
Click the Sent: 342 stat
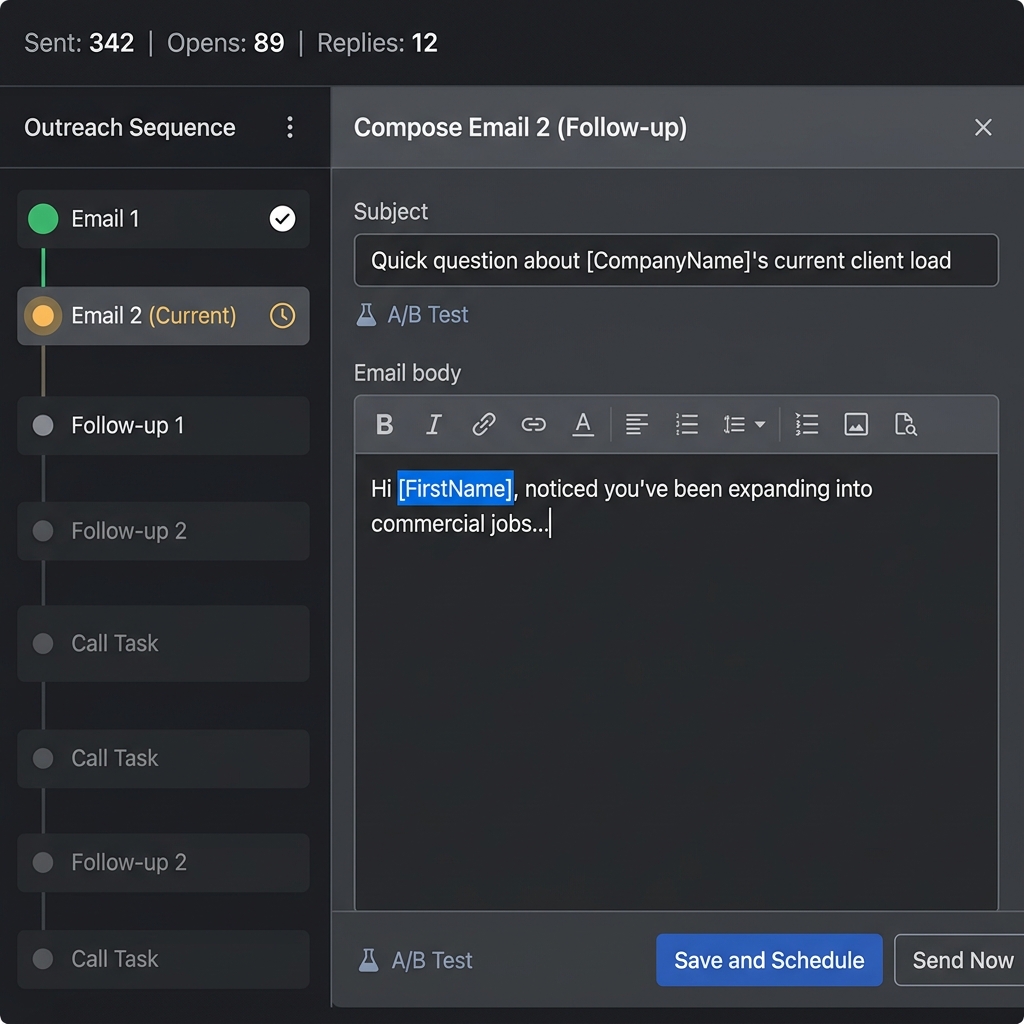79,43
